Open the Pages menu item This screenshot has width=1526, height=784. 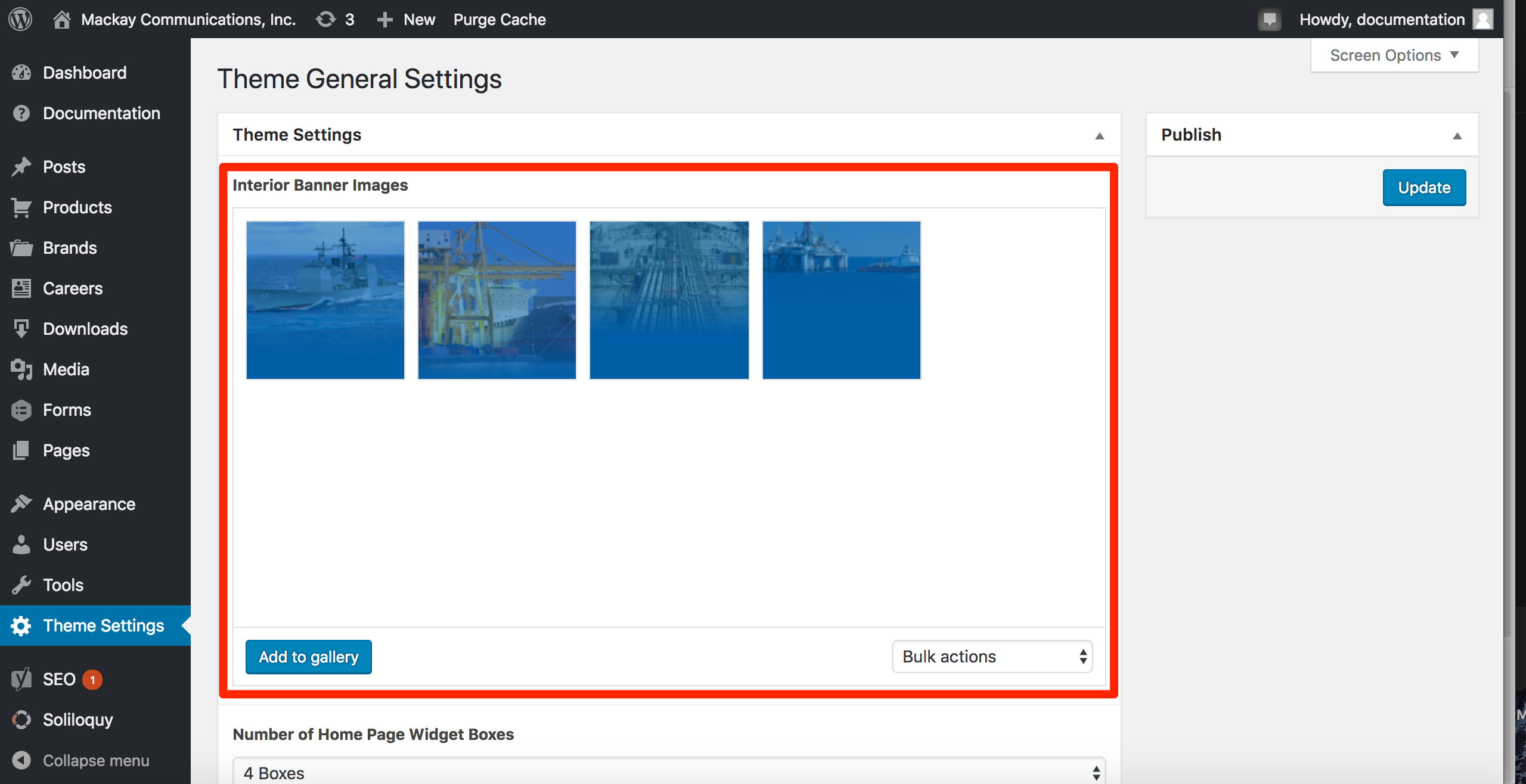[66, 450]
